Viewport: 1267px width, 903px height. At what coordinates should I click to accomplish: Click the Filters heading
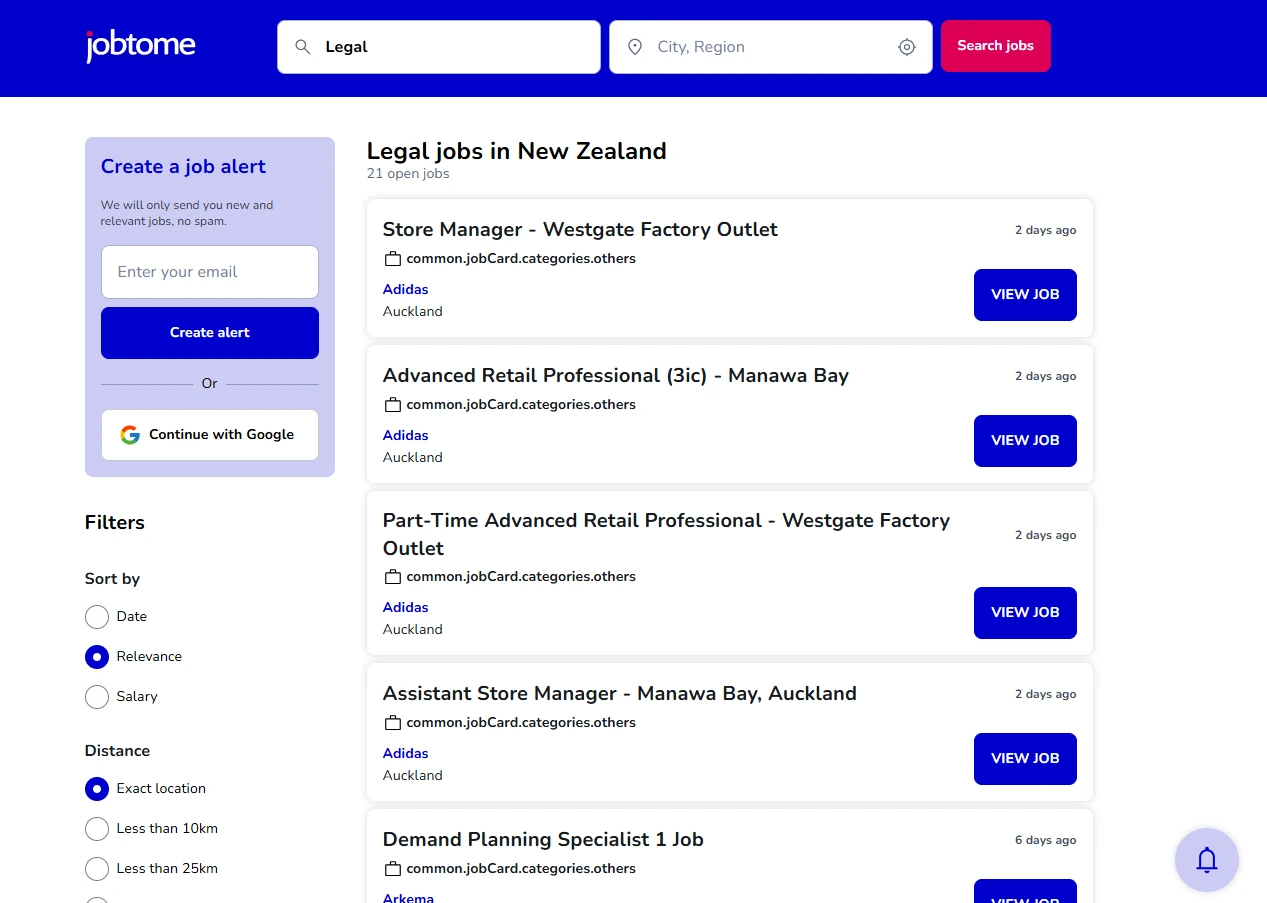(x=115, y=523)
